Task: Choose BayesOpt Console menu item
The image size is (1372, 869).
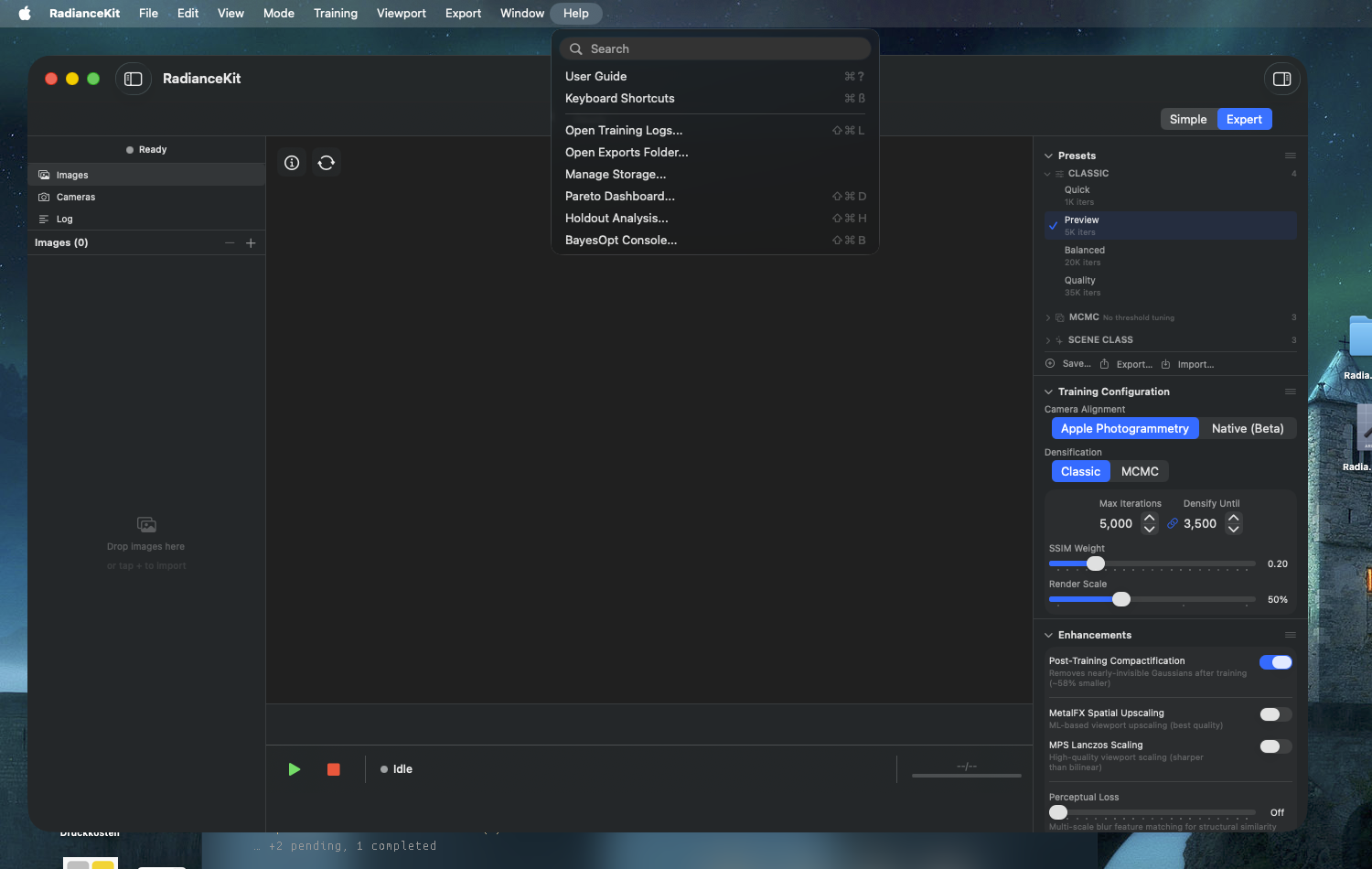Action: click(x=715, y=240)
